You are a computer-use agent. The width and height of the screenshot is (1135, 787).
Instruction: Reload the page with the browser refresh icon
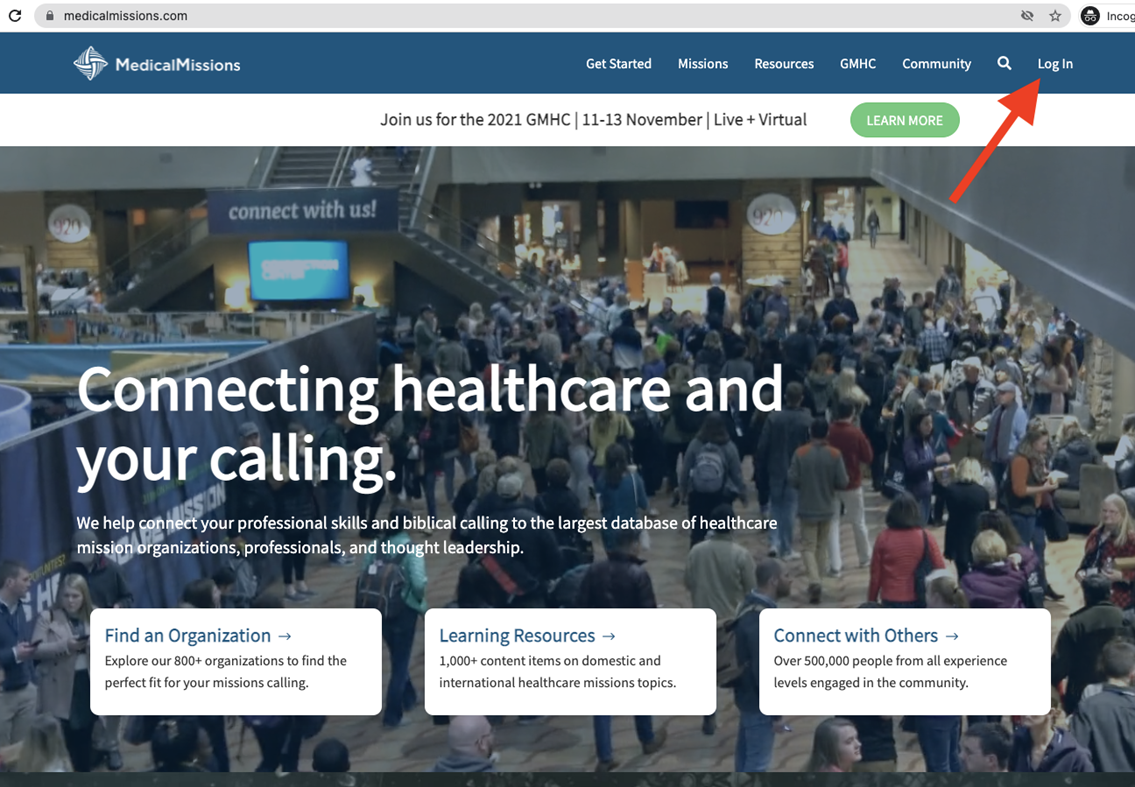click(x=15, y=16)
